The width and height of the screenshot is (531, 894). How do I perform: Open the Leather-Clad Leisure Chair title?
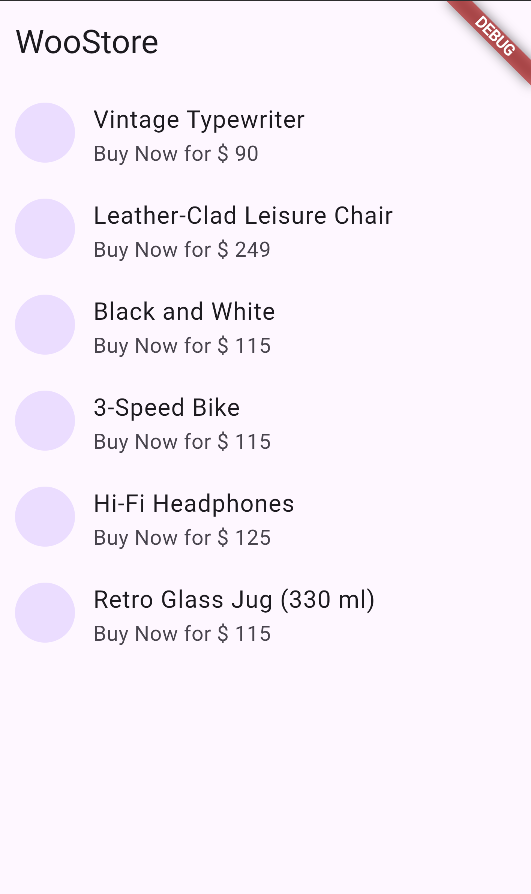(243, 216)
